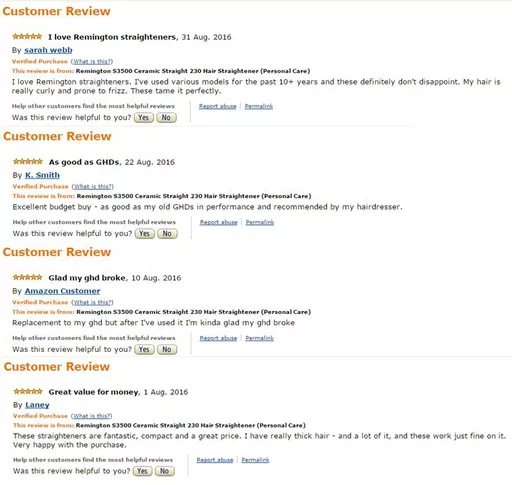Vote Yes on sarah webb's review

point(144,117)
